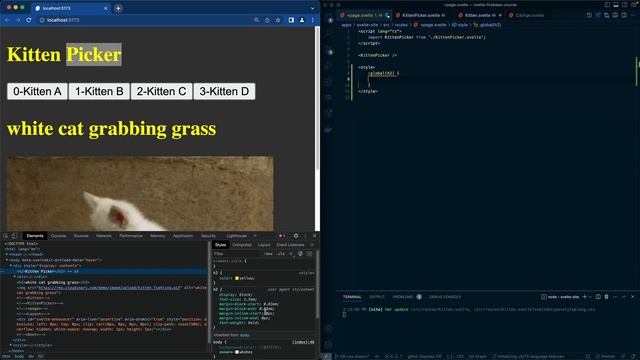640x360 pixels.
Task: Open Chrome side panel icon
Action: point(291,20)
